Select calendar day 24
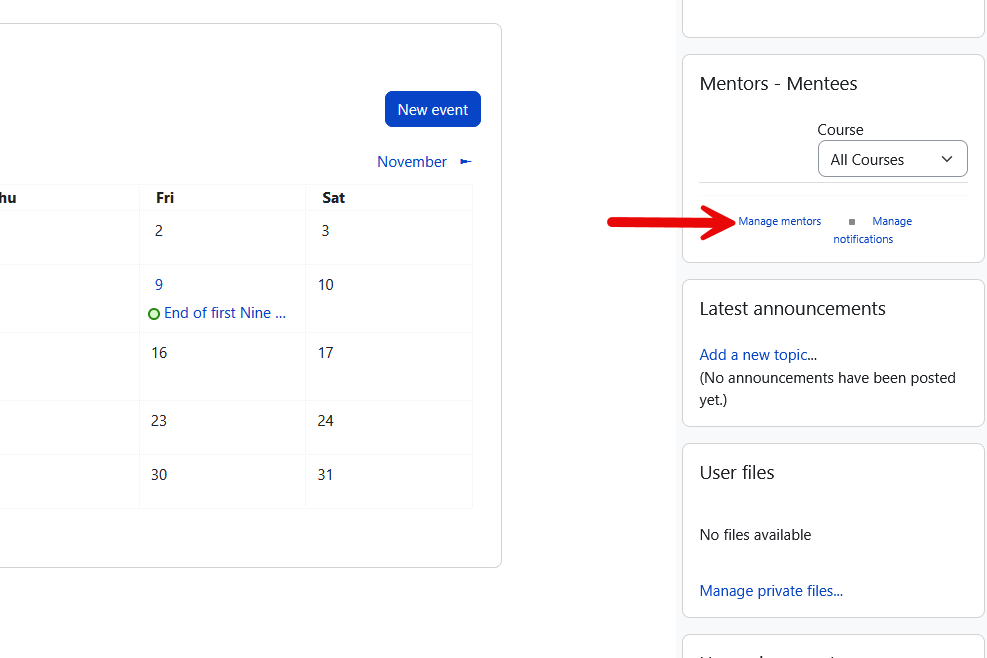Screen dimensions: 987x658 325,421
